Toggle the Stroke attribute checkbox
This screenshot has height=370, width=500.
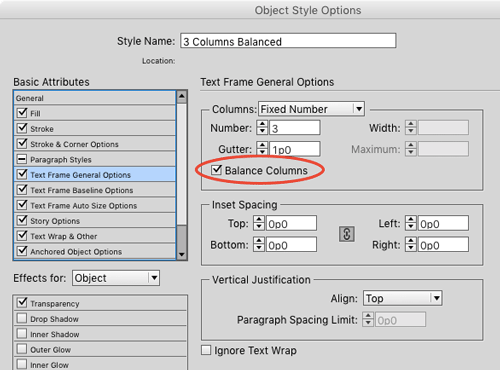pyautogui.click(x=22, y=128)
